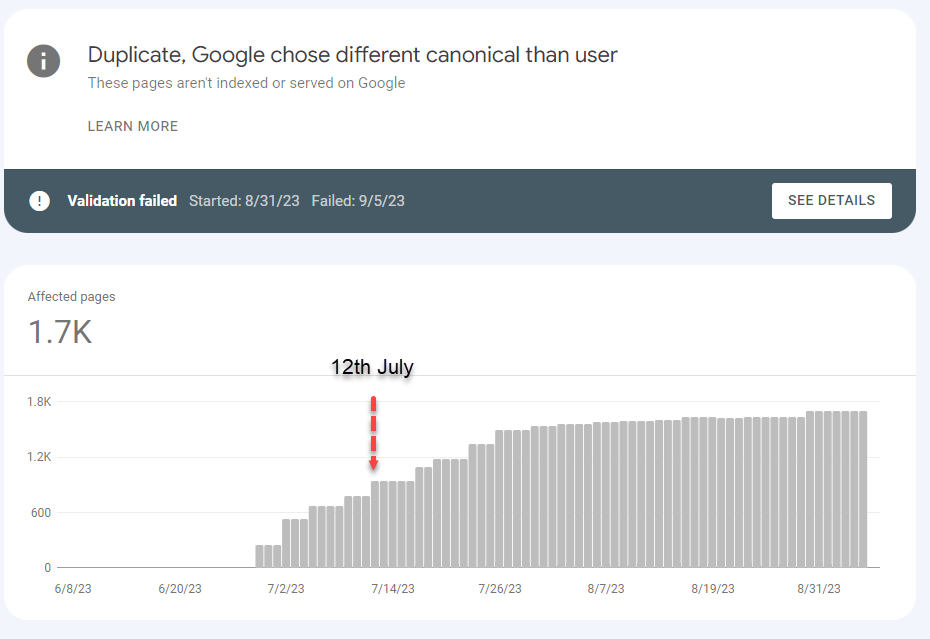Click the validation failed exclamation icon
This screenshot has width=930, height=639.
coord(39,201)
